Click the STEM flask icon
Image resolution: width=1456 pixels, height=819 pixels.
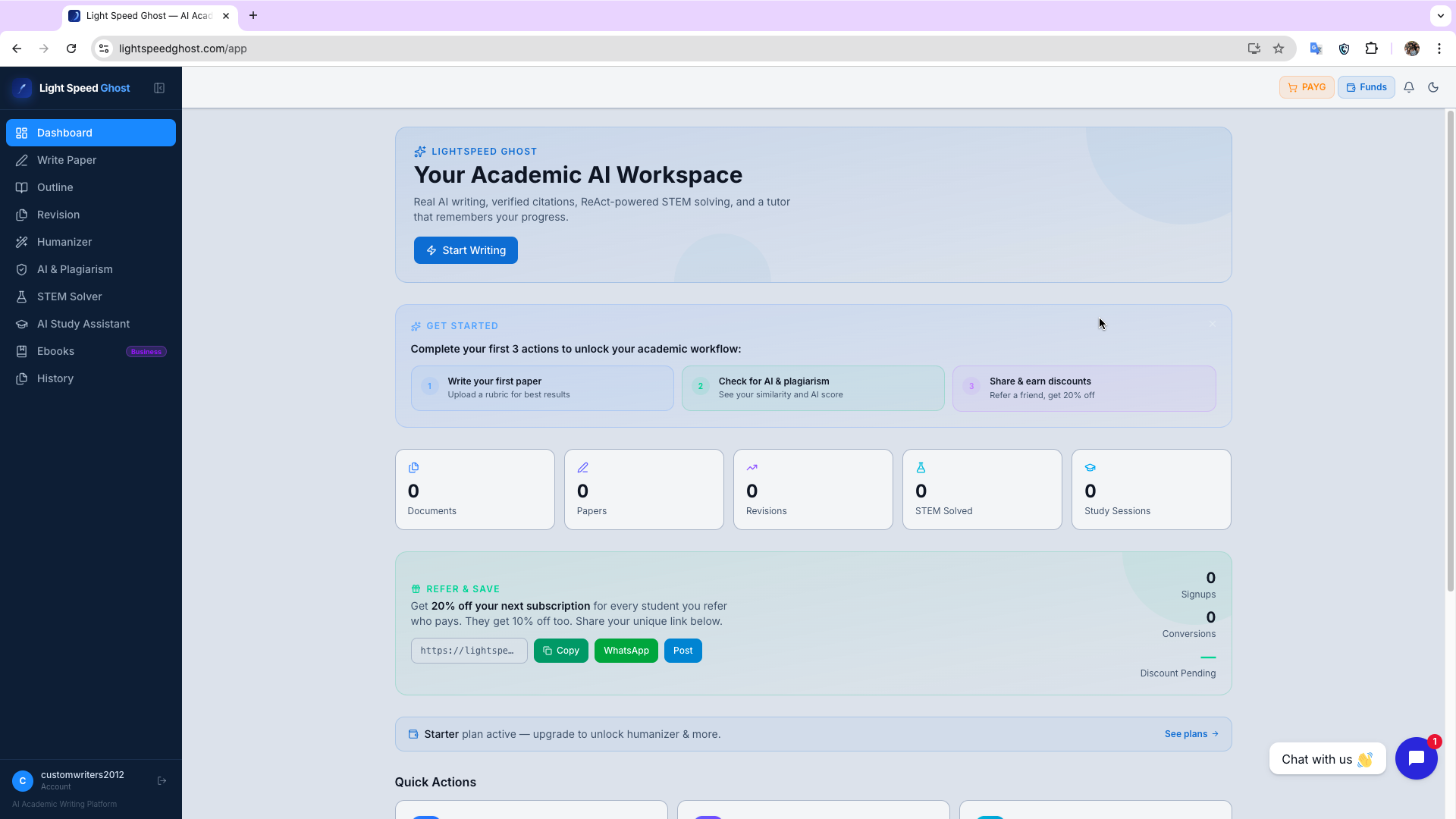coord(921,468)
